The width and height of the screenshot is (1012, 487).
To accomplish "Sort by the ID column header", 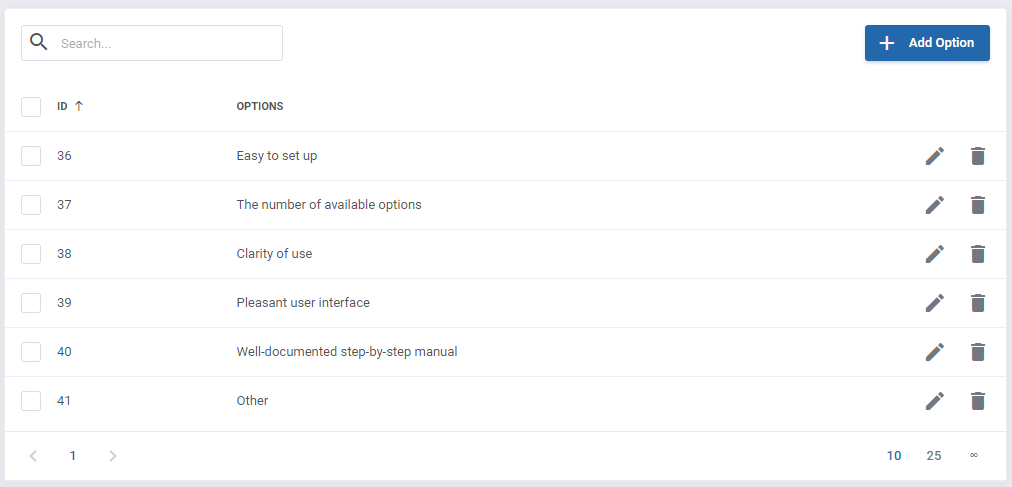I will (x=62, y=106).
